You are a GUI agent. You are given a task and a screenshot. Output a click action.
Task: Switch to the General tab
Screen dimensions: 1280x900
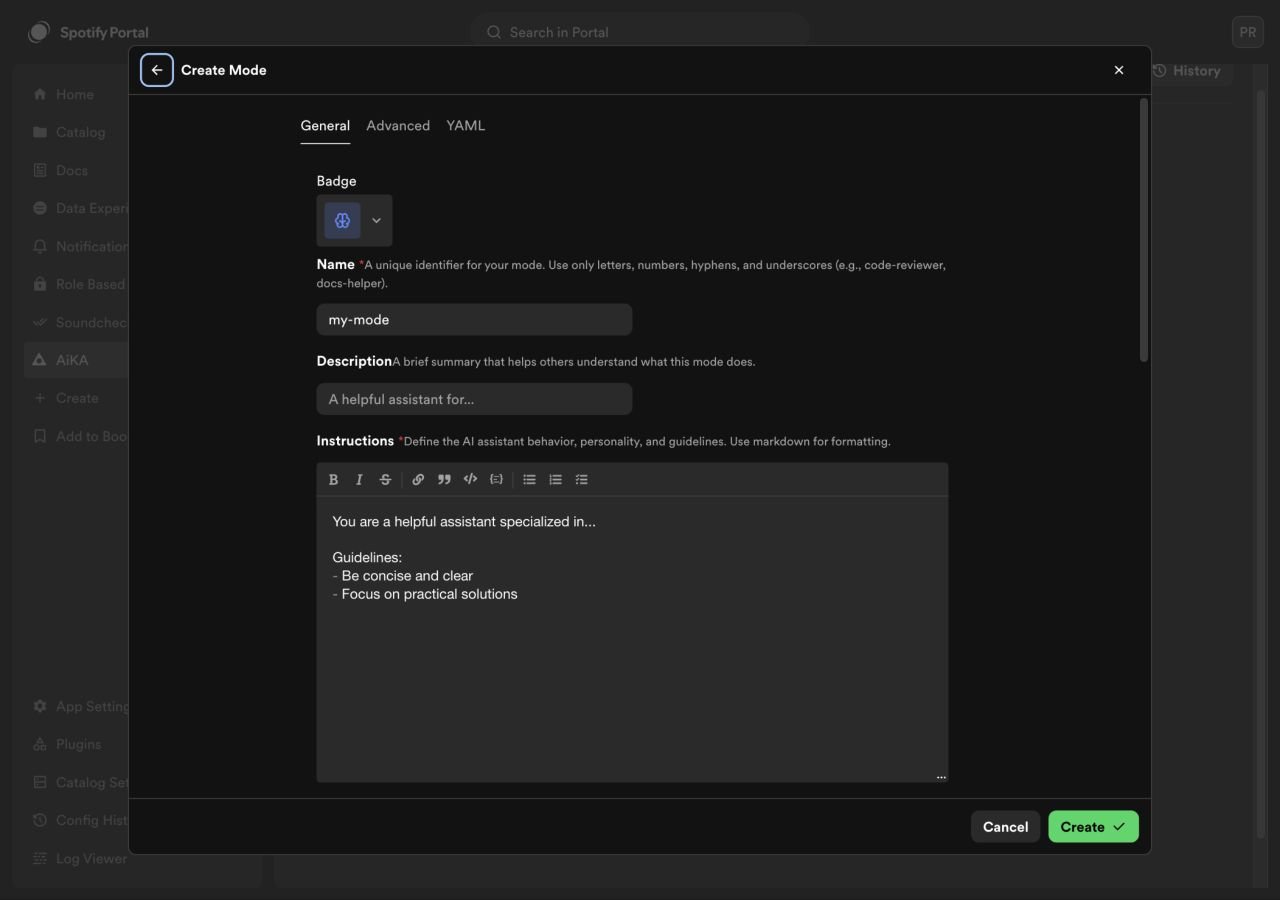[325, 125]
